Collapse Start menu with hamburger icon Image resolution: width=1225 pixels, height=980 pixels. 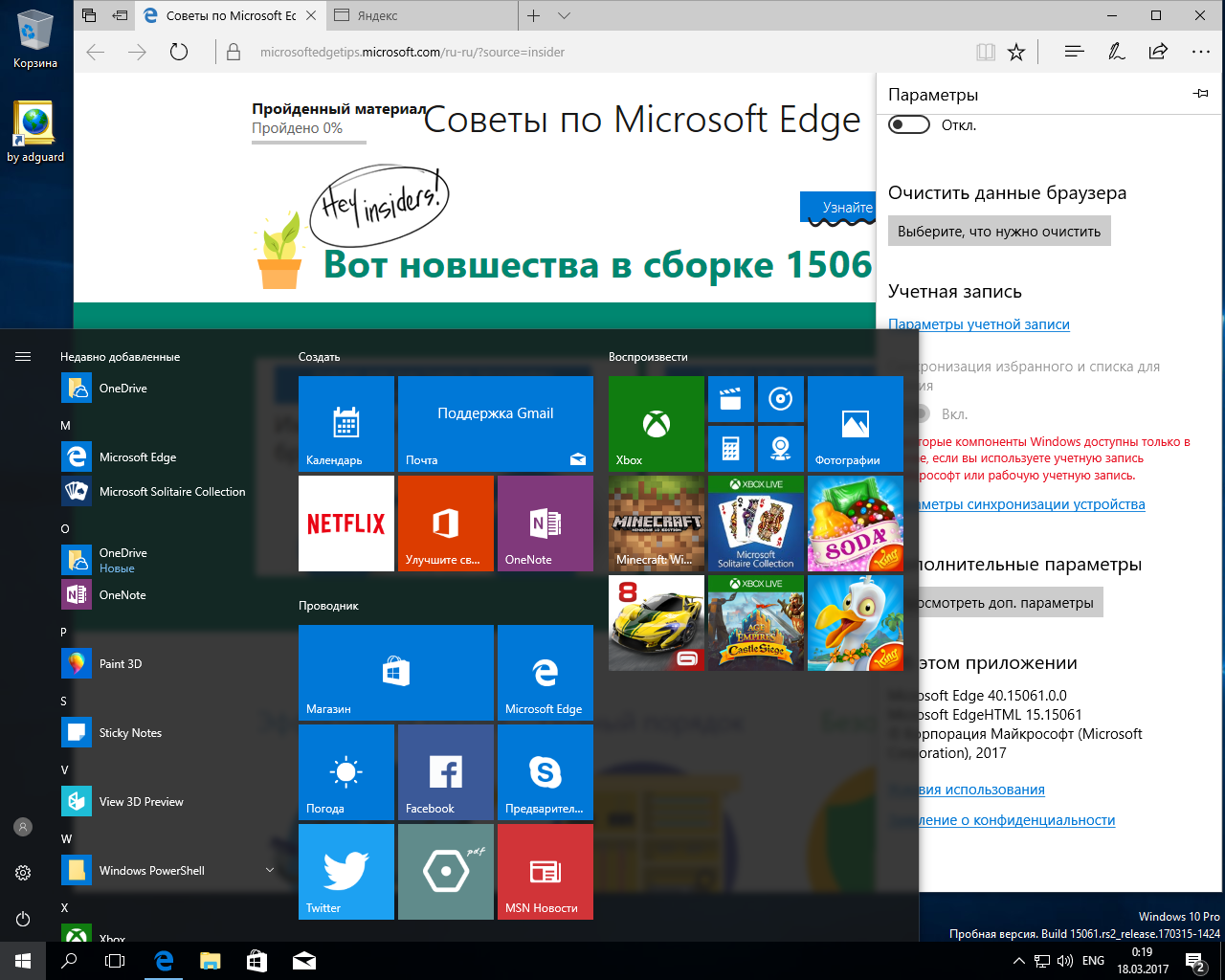click(23, 356)
